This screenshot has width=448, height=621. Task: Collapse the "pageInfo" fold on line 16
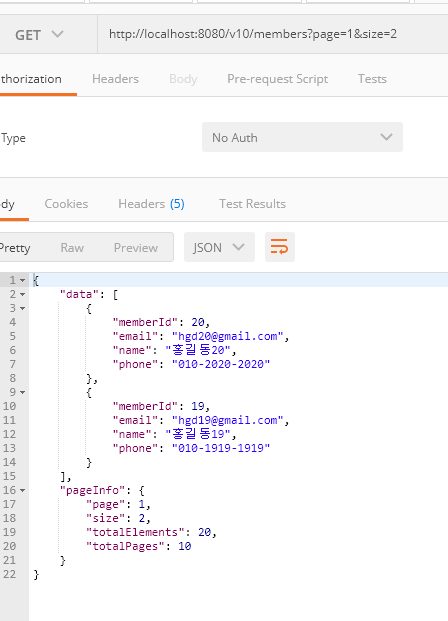pos(23,490)
